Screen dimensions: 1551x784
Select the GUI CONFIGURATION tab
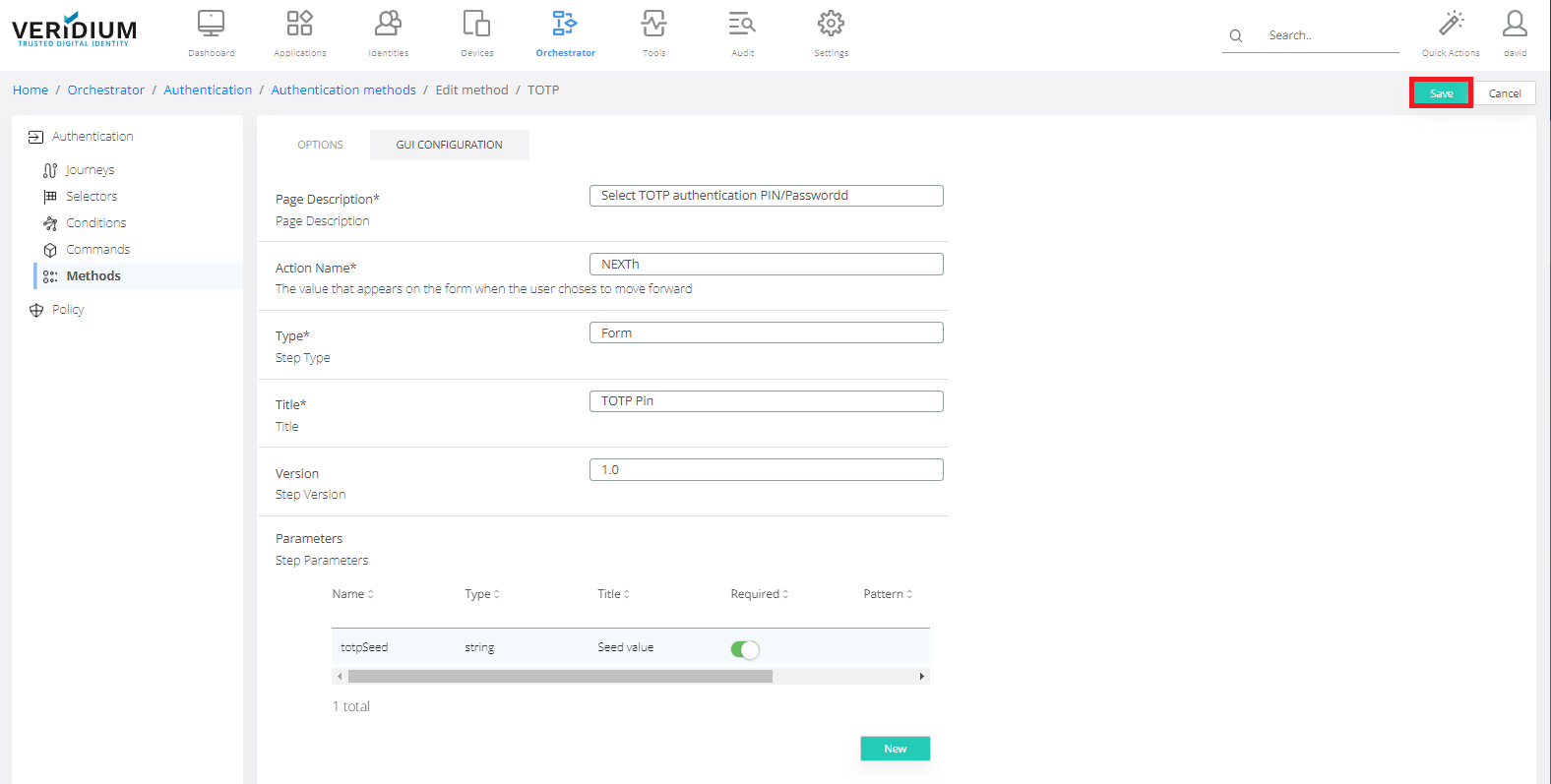pyautogui.click(x=449, y=145)
